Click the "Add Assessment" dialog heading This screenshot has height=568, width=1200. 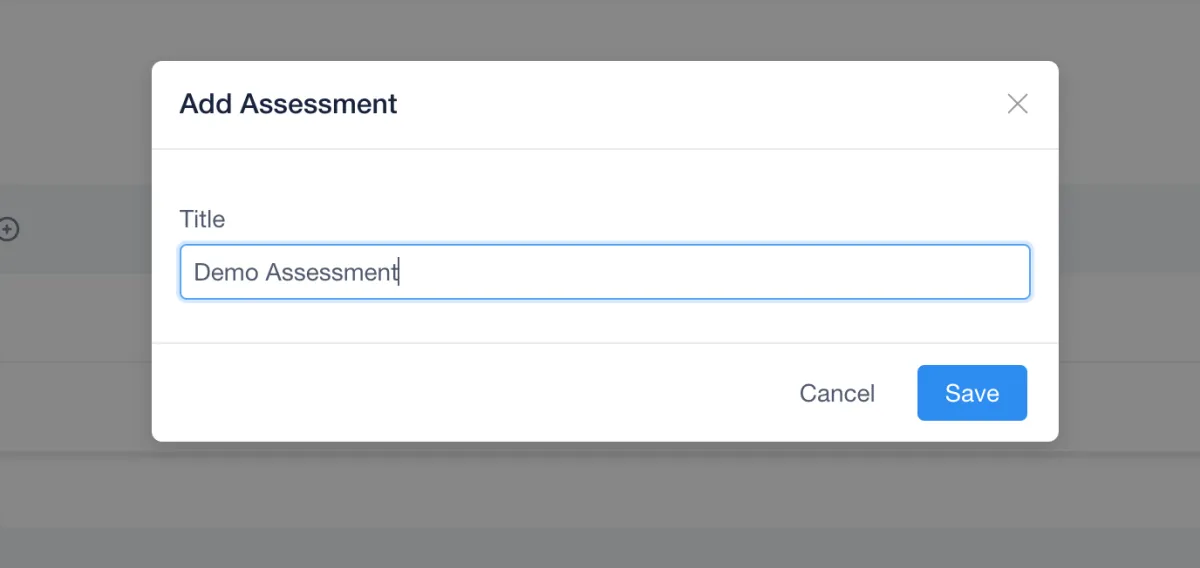(x=288, y=104)
